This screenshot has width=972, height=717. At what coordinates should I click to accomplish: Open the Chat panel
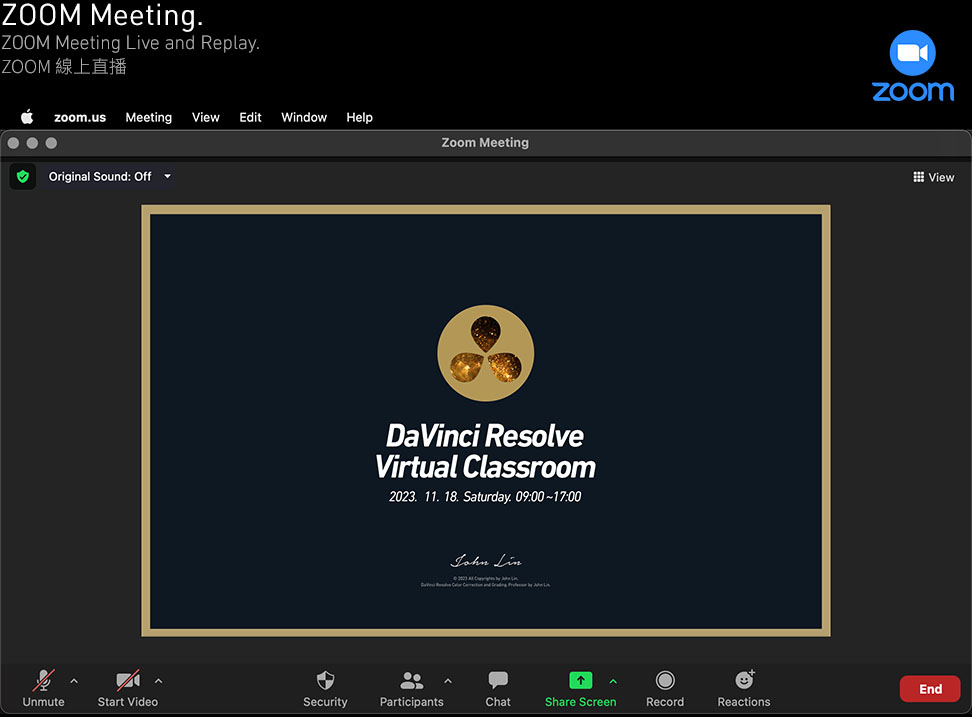[498, 688]
